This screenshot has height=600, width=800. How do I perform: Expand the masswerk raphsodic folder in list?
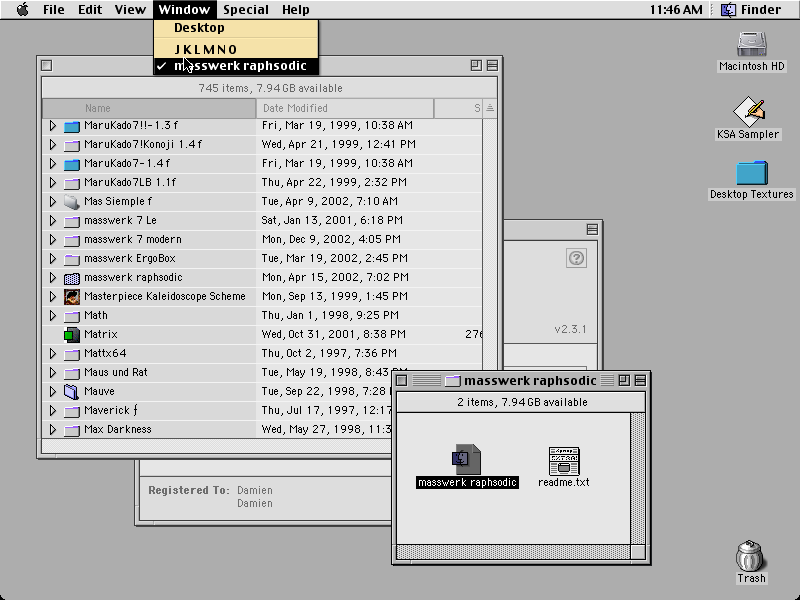click(53, 278)
